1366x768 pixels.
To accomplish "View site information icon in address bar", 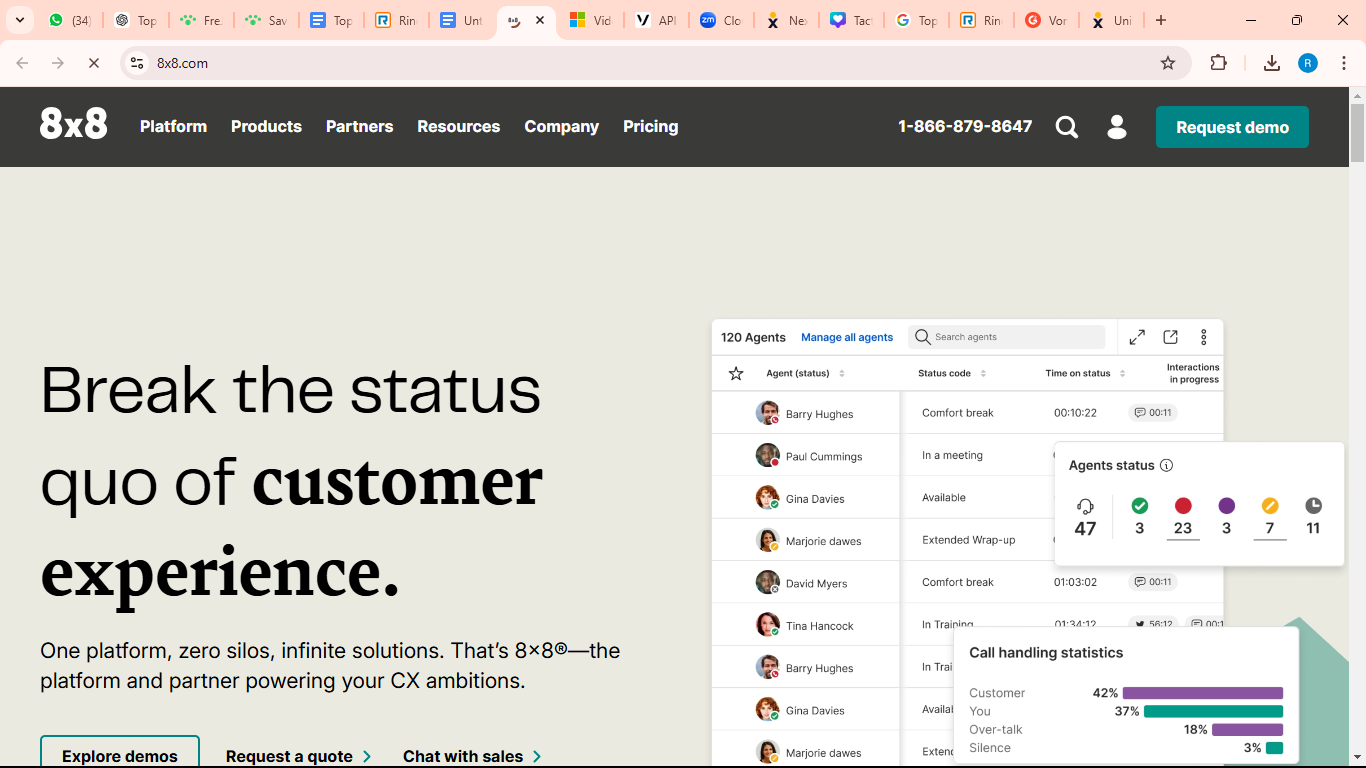I will tap(138, 63).
